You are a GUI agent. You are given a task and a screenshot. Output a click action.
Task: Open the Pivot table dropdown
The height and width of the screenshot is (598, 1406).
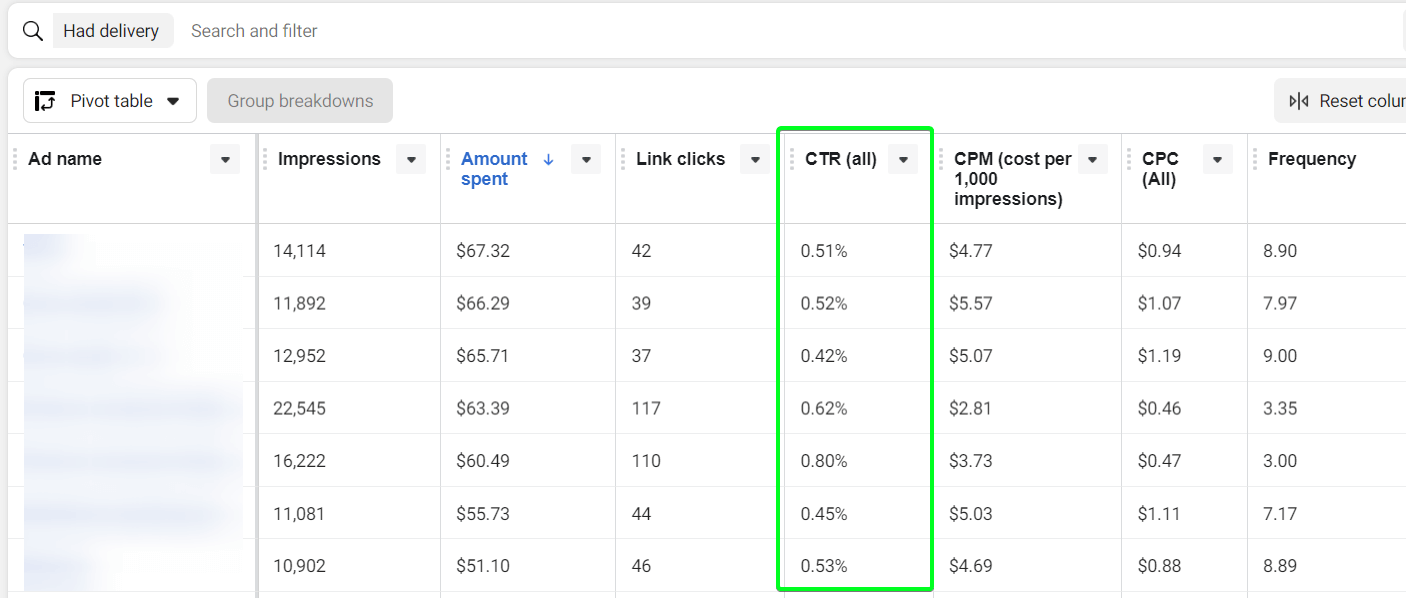pos(110,101)
